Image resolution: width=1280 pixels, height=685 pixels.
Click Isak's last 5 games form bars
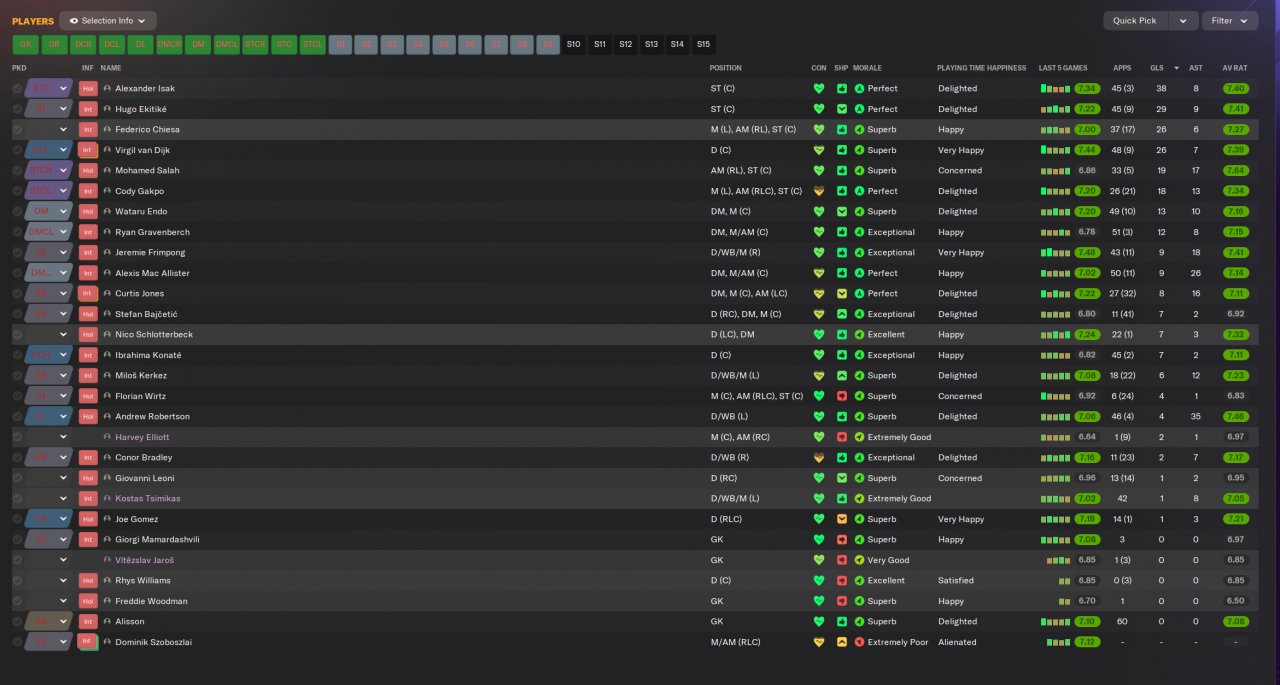coord(1055,88)
